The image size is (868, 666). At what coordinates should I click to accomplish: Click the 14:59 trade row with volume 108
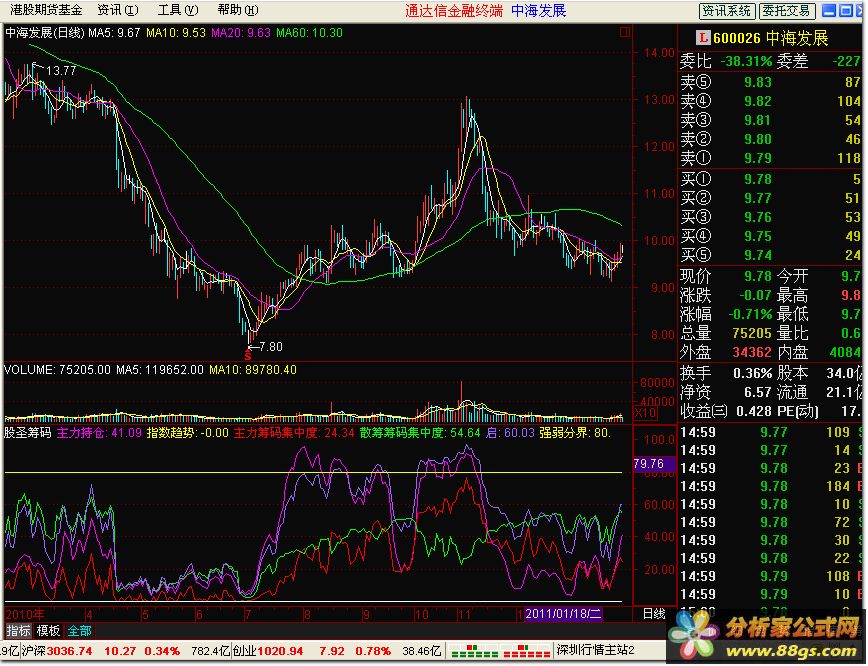pos(771,576)
